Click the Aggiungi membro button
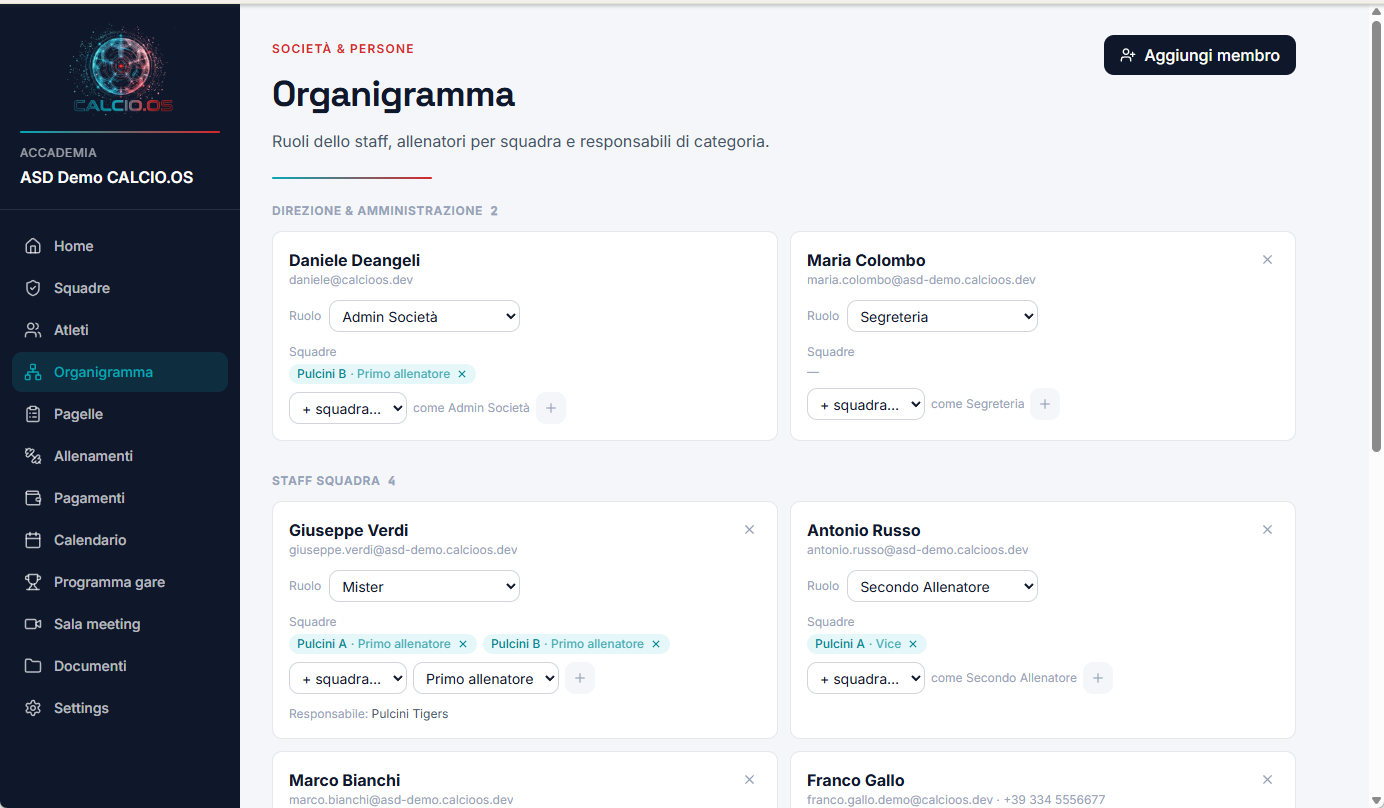 coord(1199,55)
